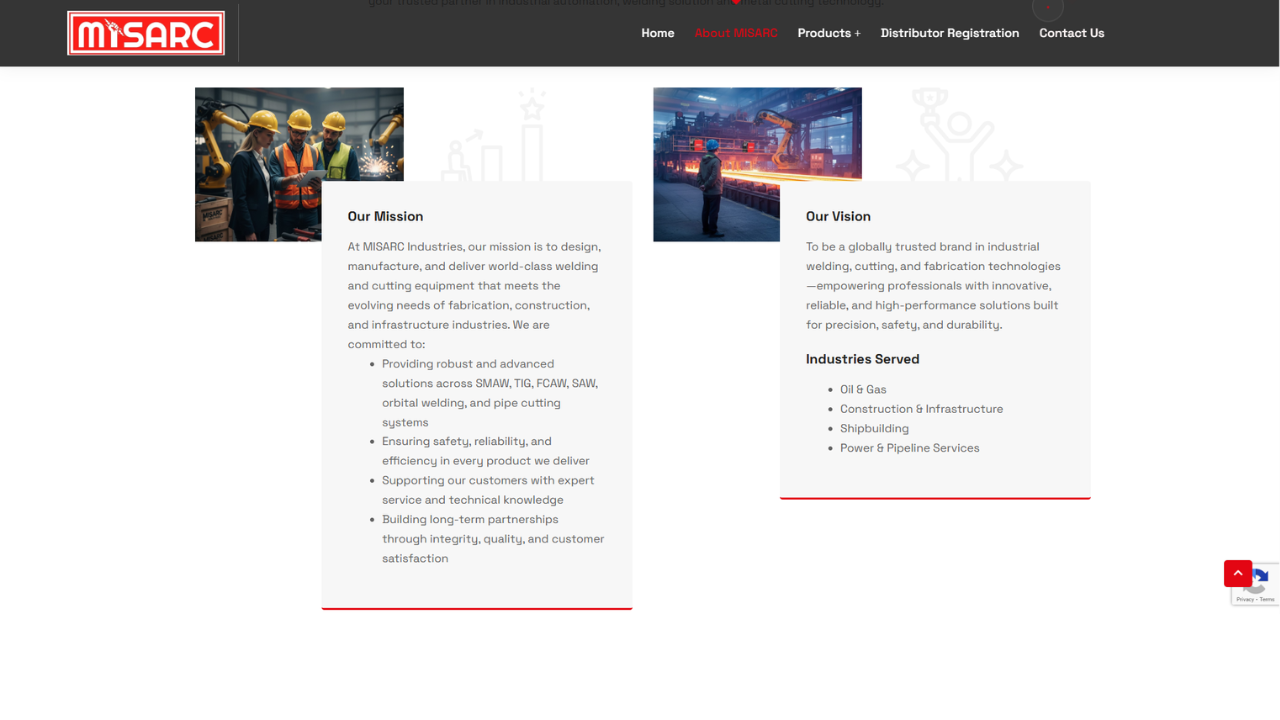The width and height of the screenshot is (1280, 720).
Task: Click the Privacy - Terms link in reCAPTCHA
Action: [1255, 599]
